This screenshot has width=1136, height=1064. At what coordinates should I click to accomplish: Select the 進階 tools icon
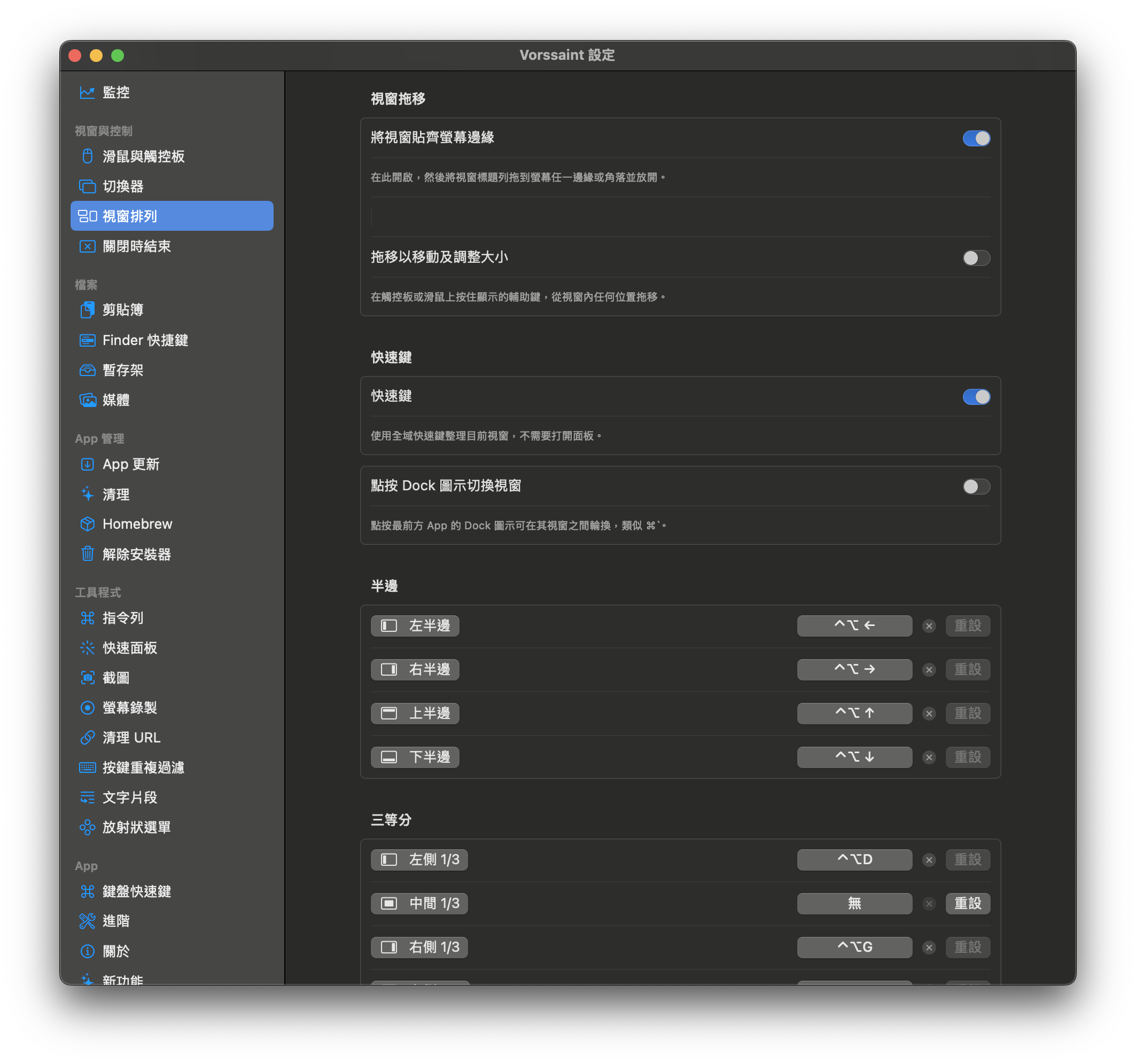click(87, 921)
